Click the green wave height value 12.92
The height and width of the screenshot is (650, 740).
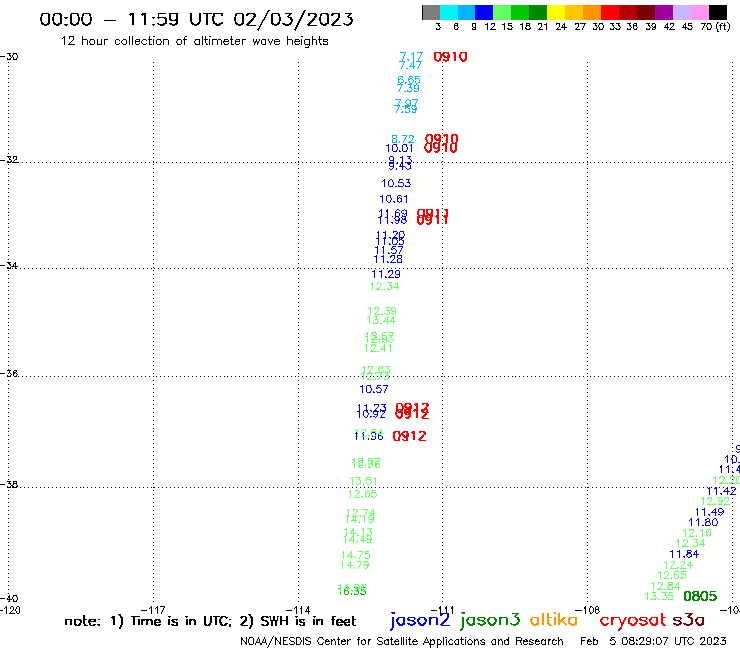tap(715, 501)
